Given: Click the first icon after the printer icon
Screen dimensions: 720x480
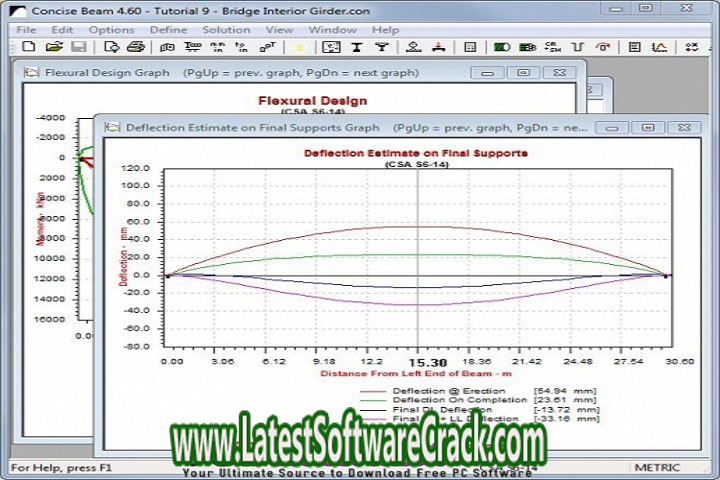Looking at the screenshot, I should tap(167, 47).
